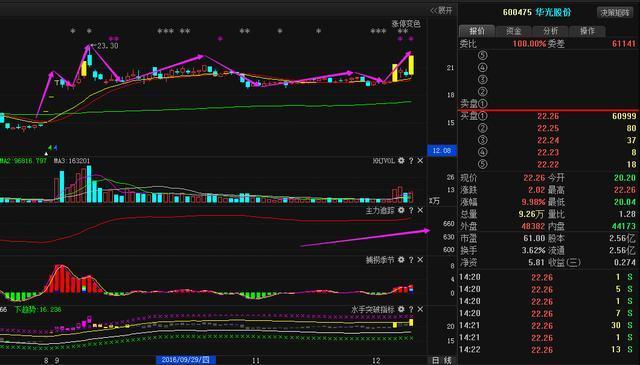Click help question mark for 水手突破指标
640x365 pixels.
point(411,309)
